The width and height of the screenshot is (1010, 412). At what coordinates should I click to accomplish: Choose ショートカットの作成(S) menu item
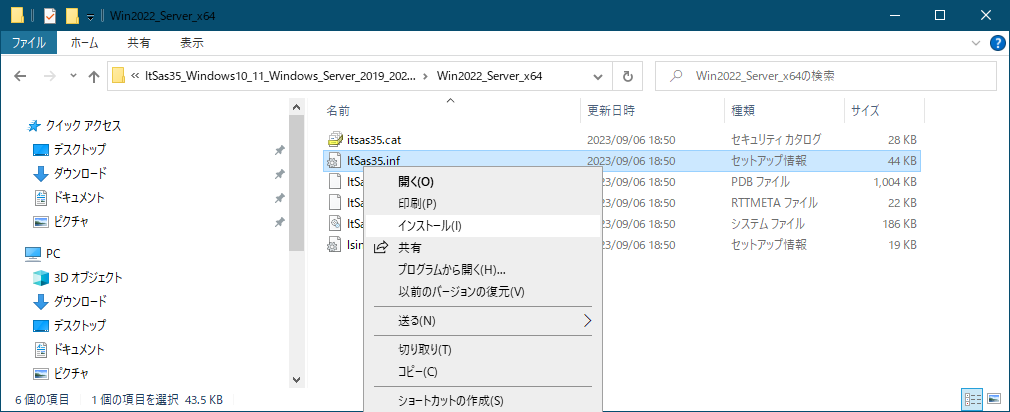pyautogui.click(x=483, y=401)
